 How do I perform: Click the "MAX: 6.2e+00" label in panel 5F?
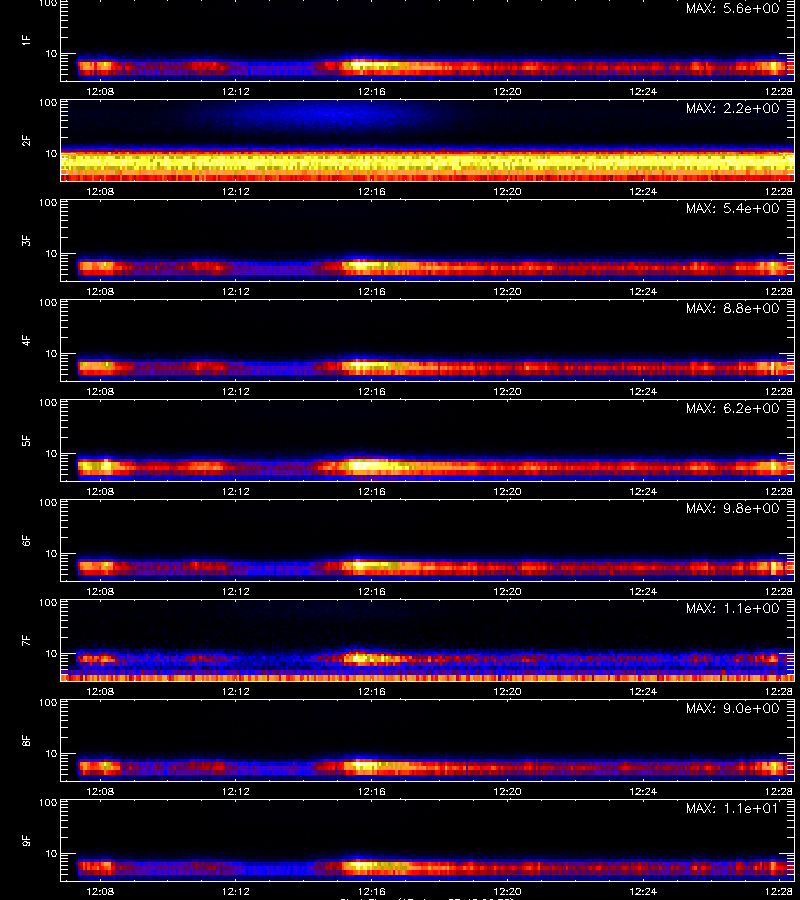[733, 409]
